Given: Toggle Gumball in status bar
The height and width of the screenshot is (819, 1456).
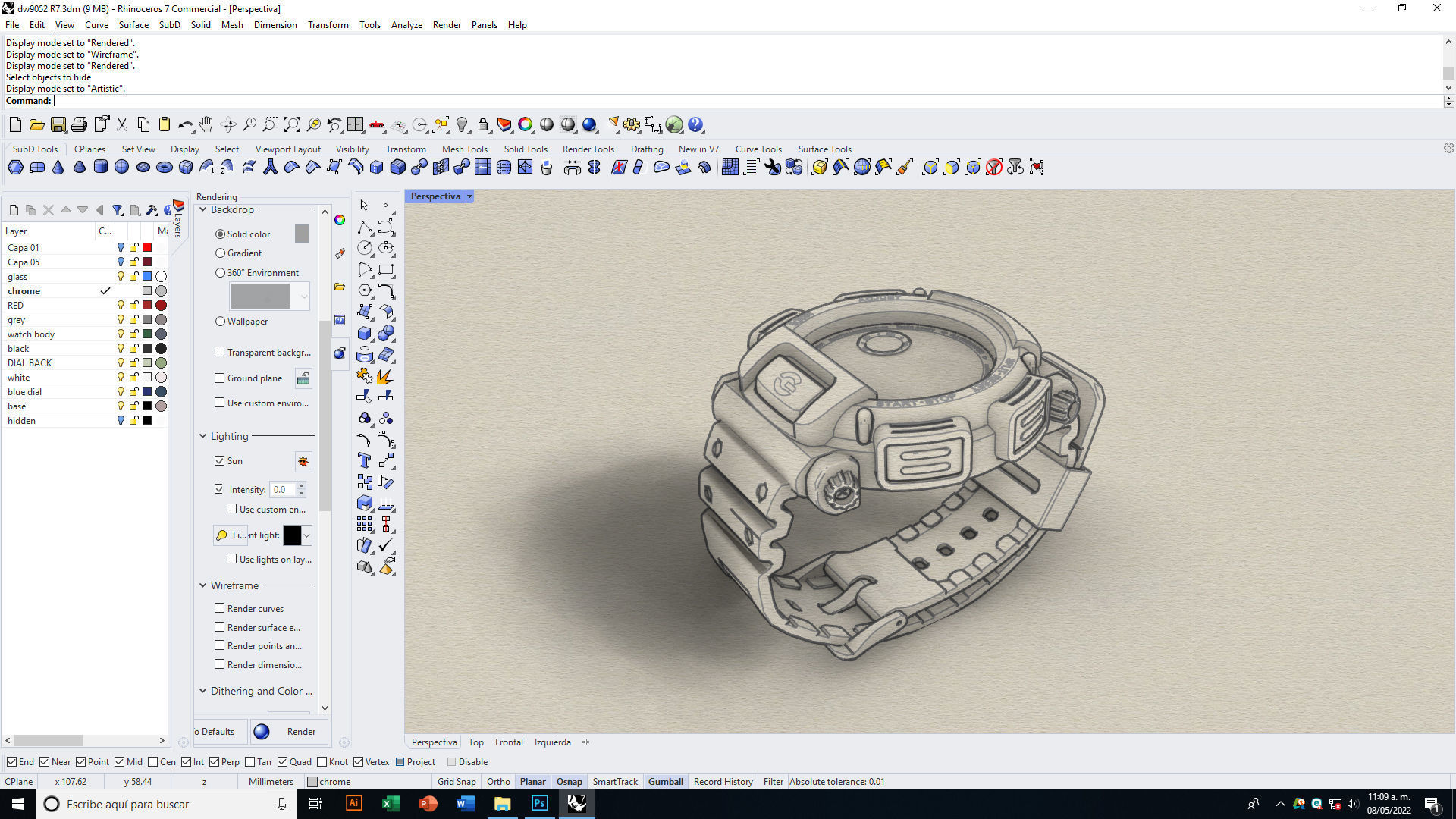Looking at the screenshot, I should [x=665, y=782].
